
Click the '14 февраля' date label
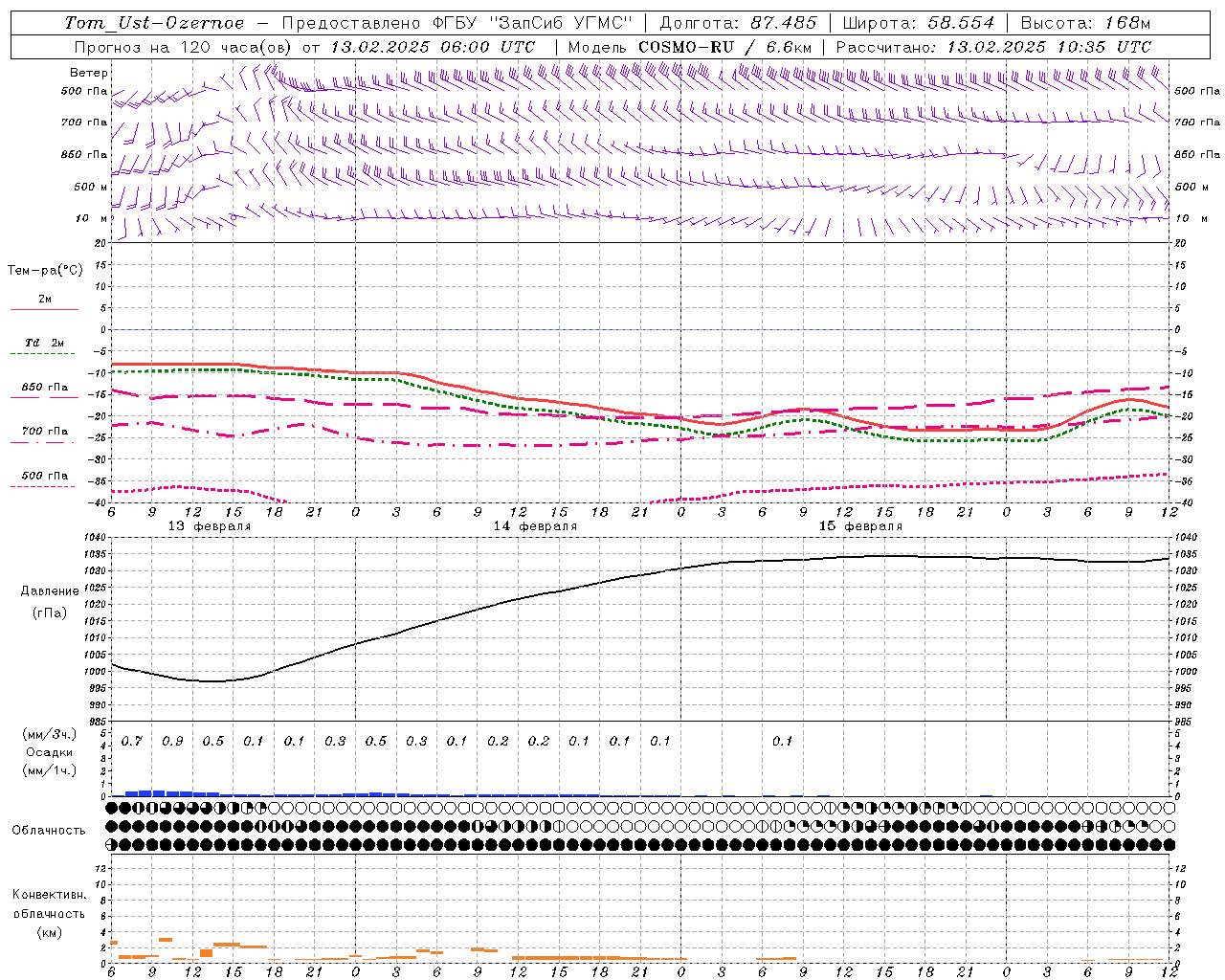pos(535,526)
